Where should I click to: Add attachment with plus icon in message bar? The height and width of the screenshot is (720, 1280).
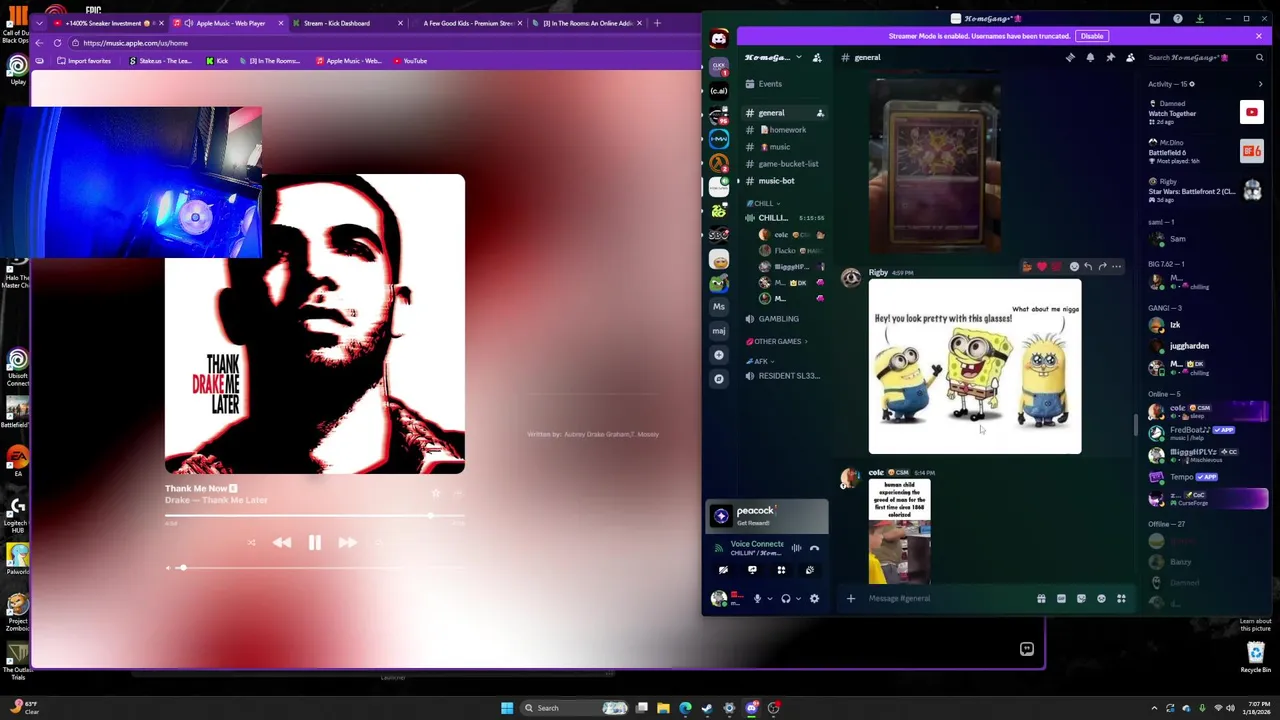click(x=851, y=599)
